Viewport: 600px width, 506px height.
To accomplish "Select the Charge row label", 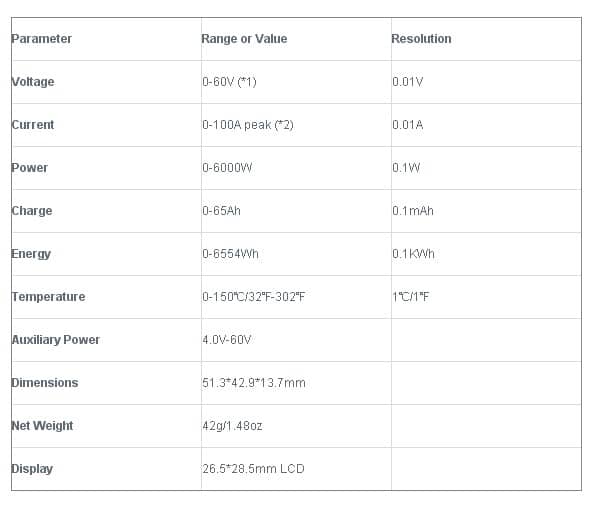I will tap(32, 211).
